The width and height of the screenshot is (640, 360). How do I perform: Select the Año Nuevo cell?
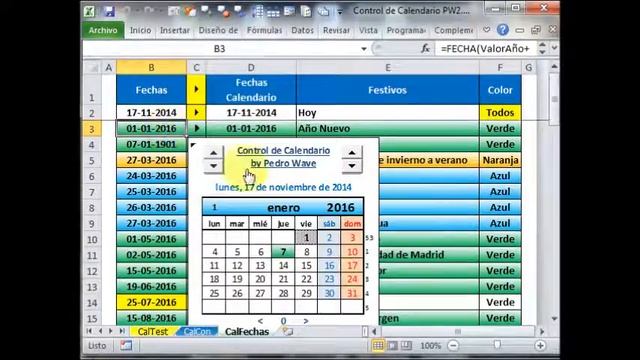[387, 128]
